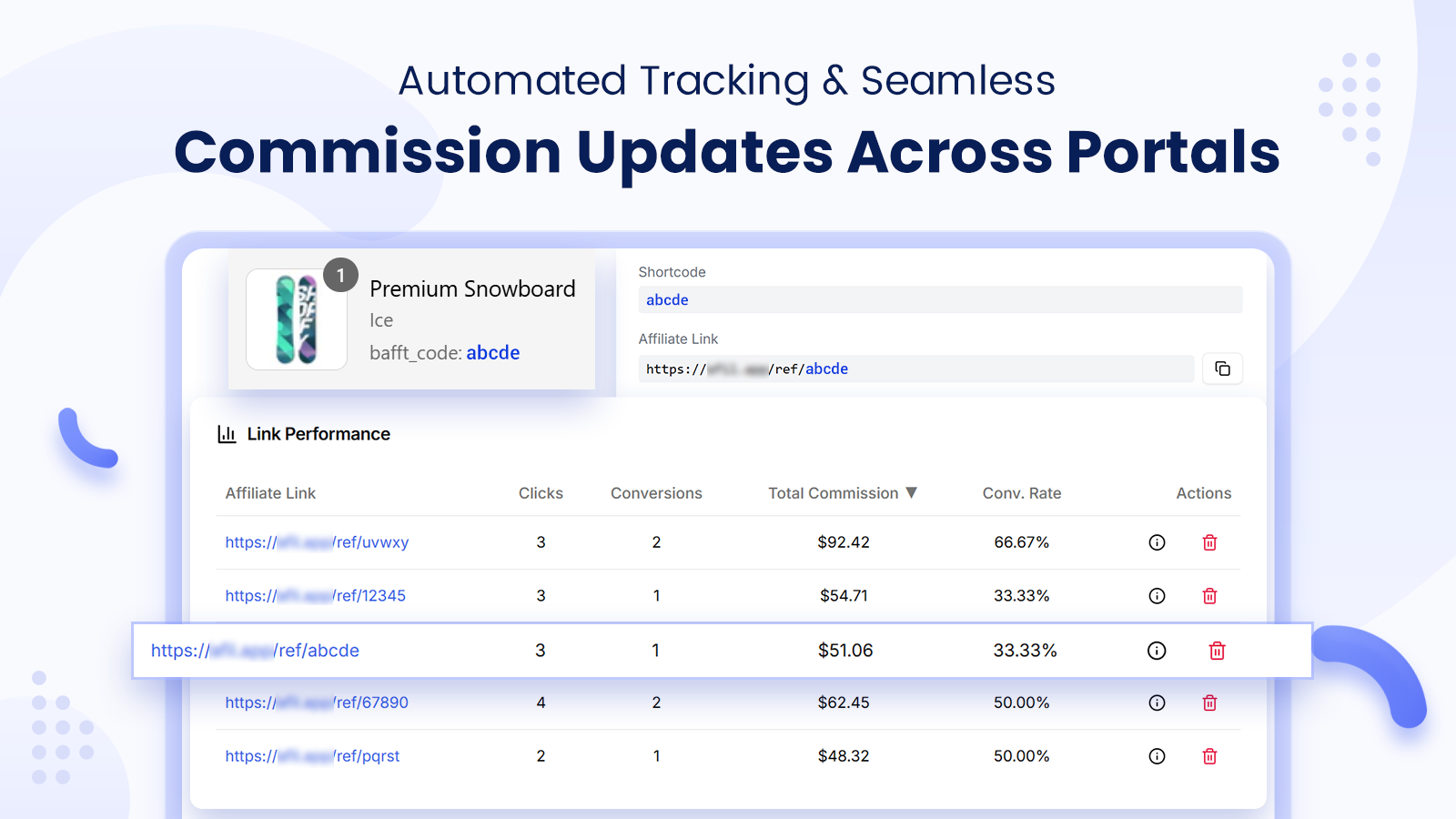The image size is (1456, 819).
Task: Sort by Total Commission arrow
Action: (911, 492)
